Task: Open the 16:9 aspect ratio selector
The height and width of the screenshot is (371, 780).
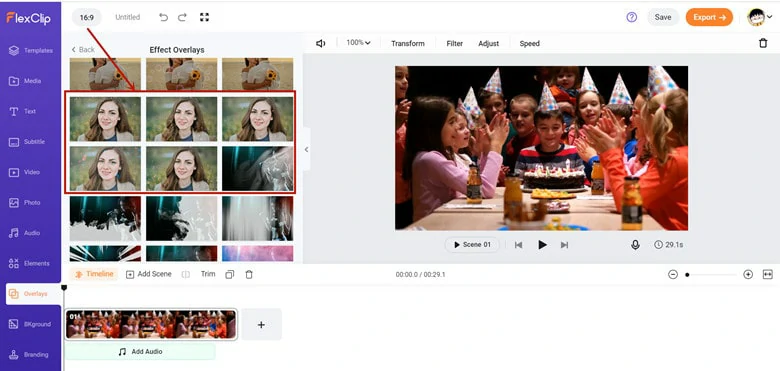Action: point(87,17)
